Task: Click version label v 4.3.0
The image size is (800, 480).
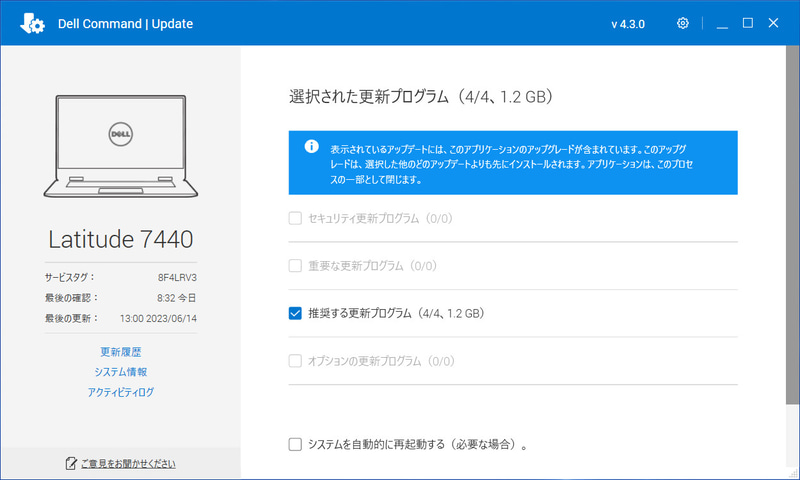Action: pos(628,24)
